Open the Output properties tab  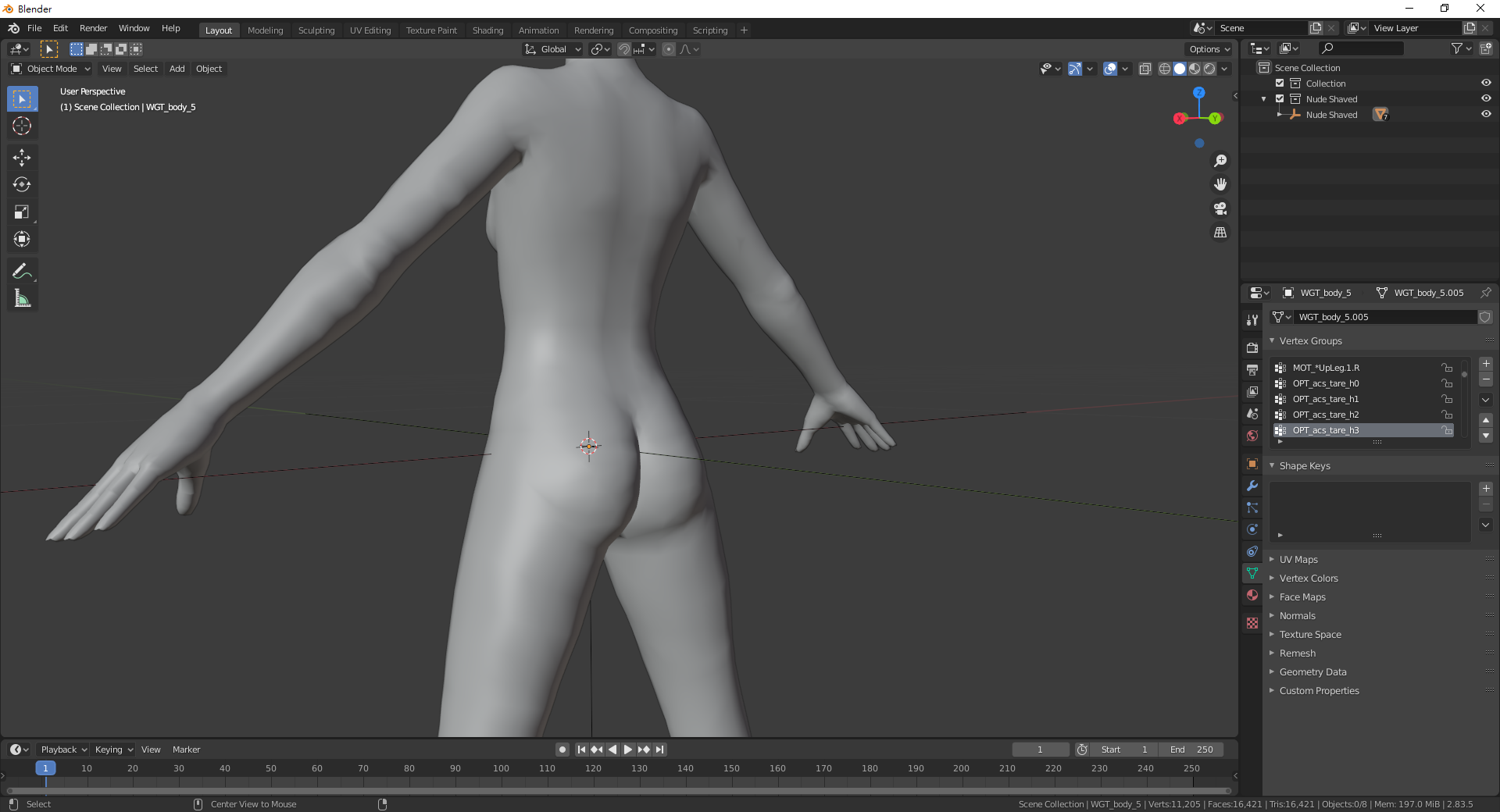point(1252,369)
